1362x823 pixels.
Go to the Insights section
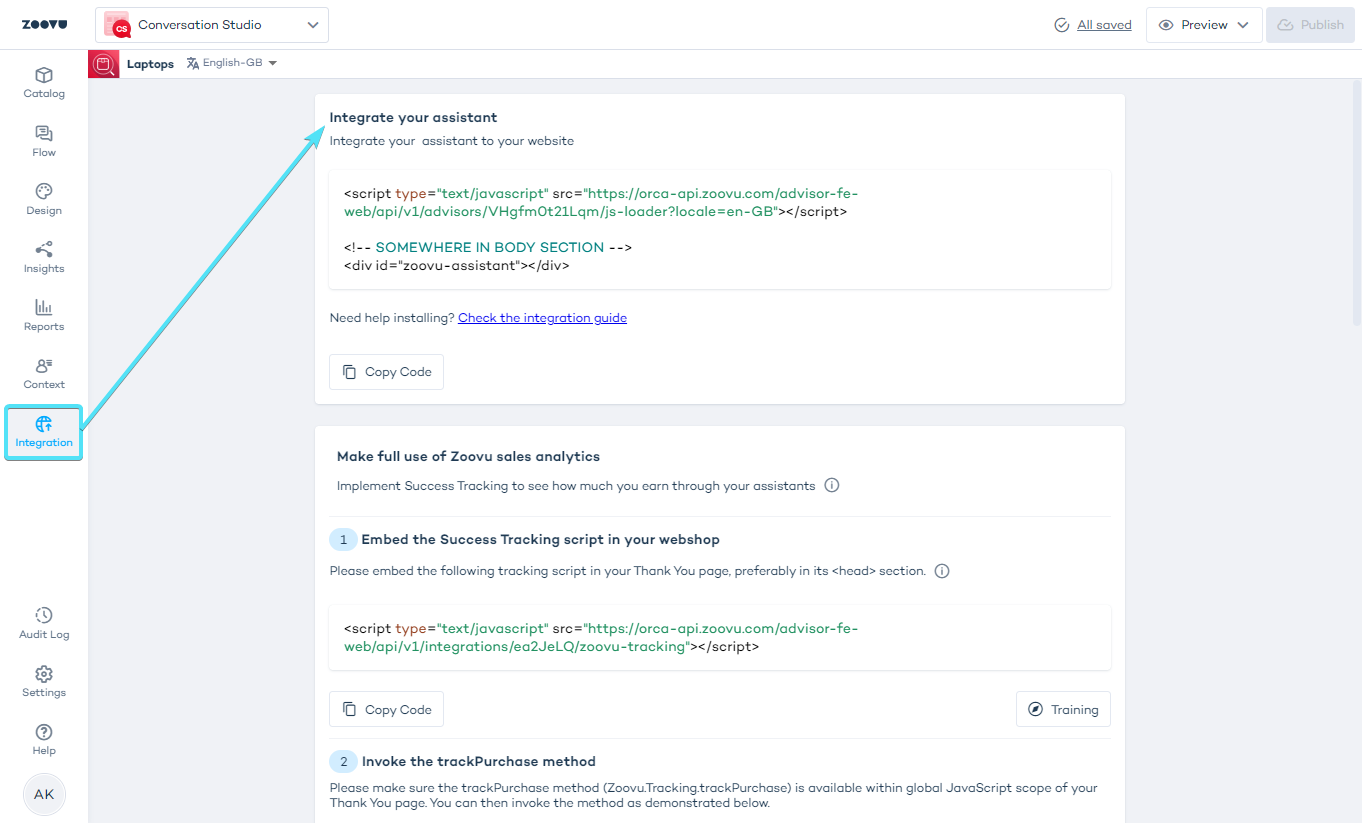pos(44,250)
